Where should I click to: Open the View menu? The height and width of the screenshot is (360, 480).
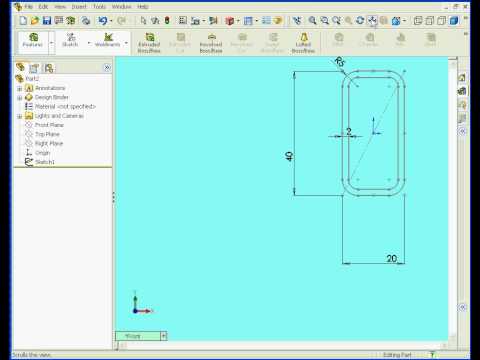(60, 7)
